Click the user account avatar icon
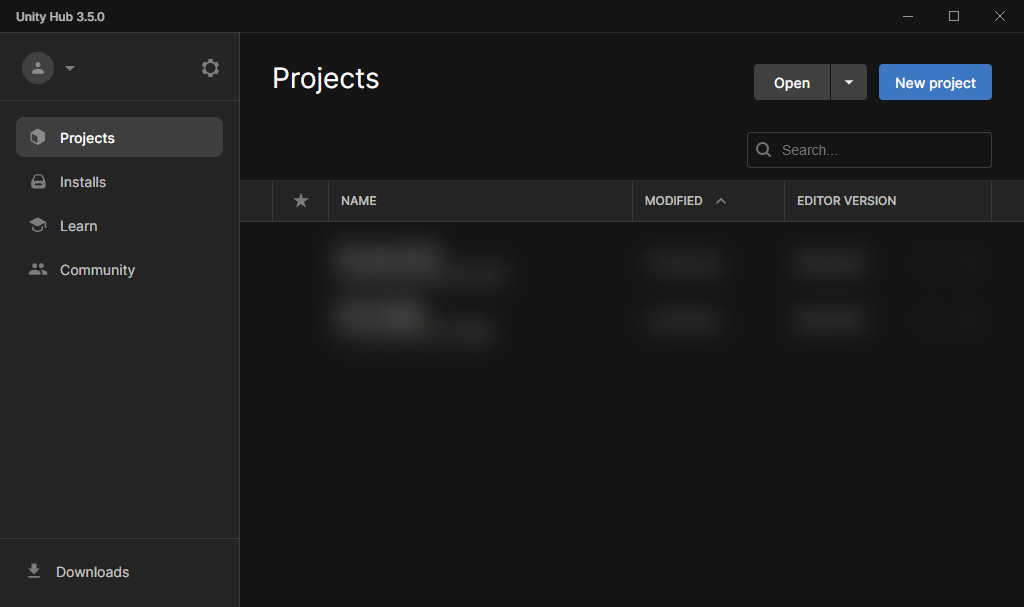 tap(38, 68)
